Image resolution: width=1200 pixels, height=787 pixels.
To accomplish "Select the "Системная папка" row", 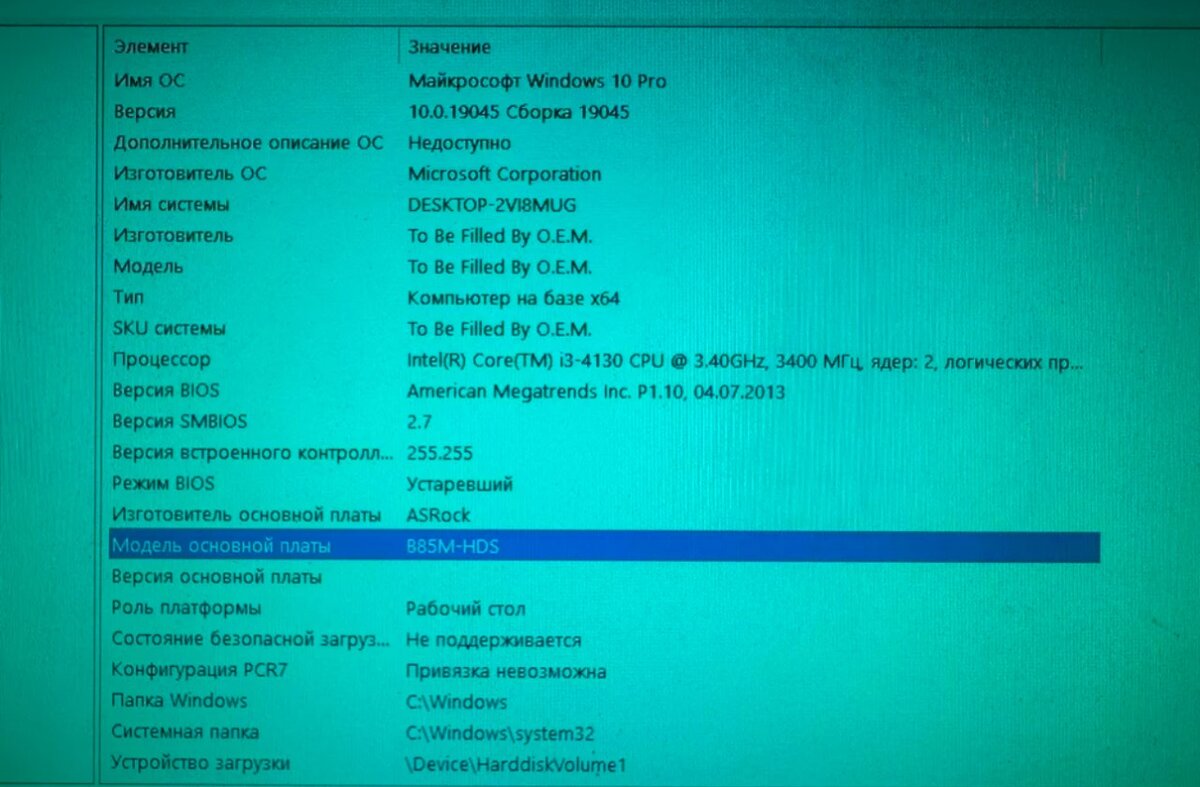I will click(x=185, y=732).
